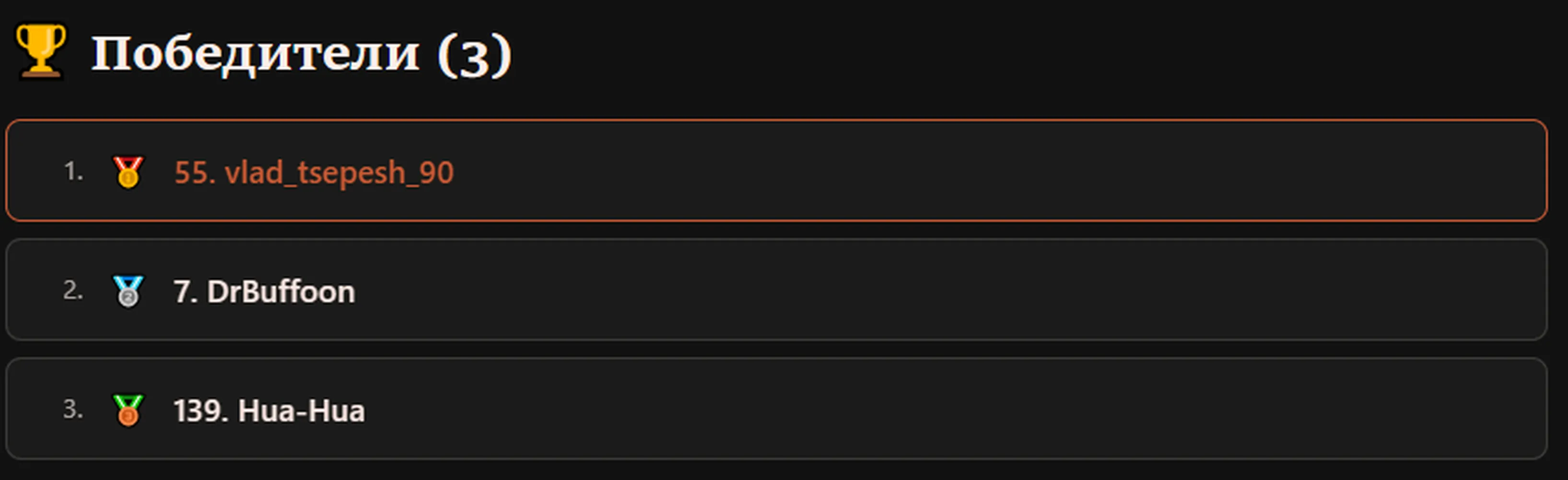
Task: Click participant number 7 before DrBuffoon
Action: coord(185,291)
